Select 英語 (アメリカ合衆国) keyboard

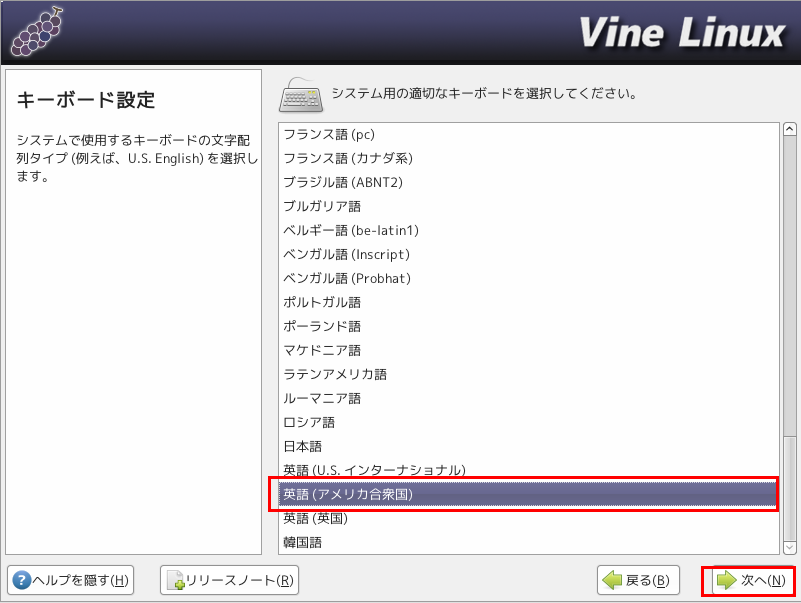tap(527, 494)
